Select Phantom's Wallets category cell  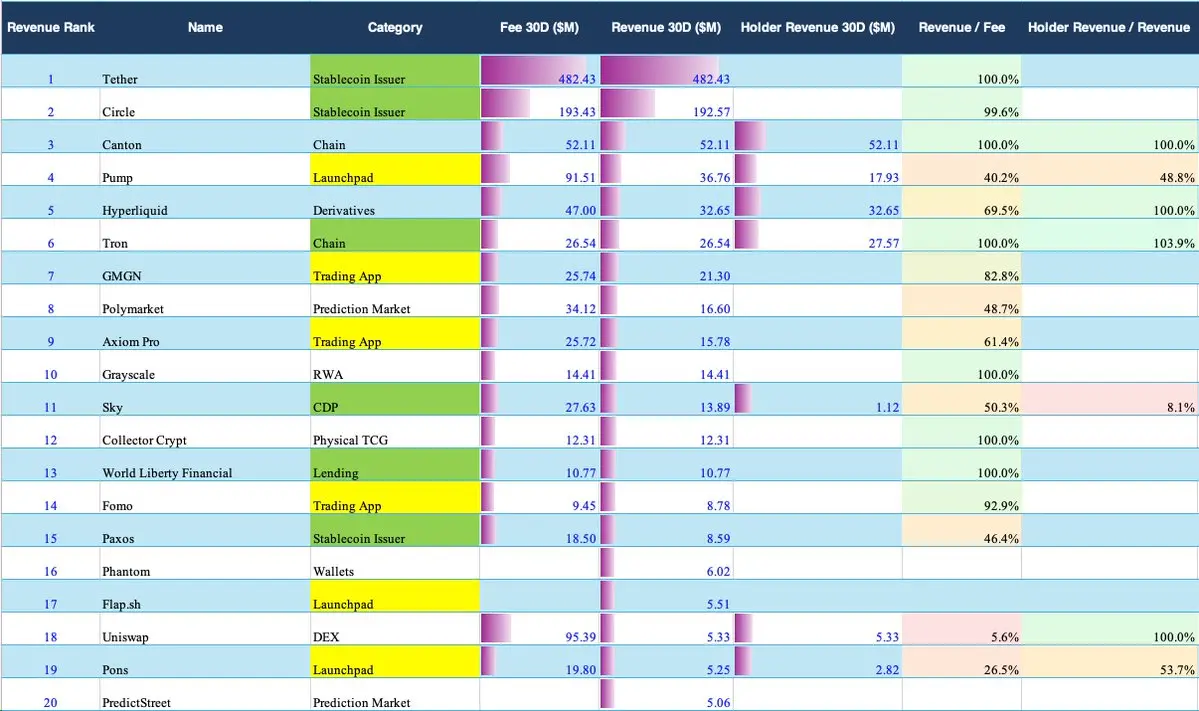[x=395, y=564]
